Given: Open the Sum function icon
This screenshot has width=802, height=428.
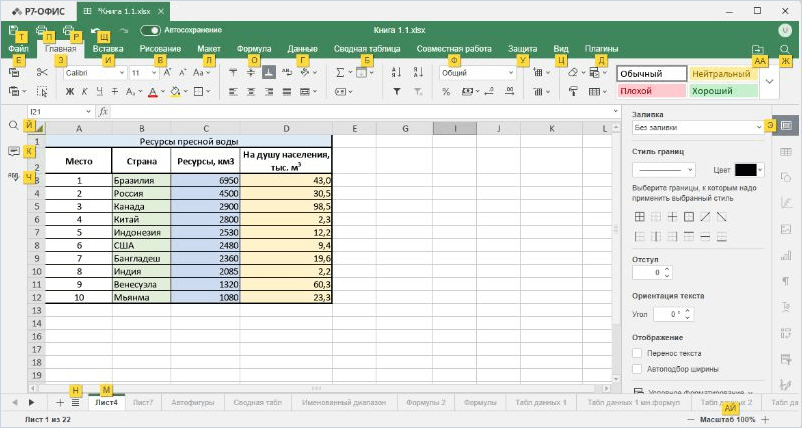Looking at the screenshot, I should [x=340, y=73].
